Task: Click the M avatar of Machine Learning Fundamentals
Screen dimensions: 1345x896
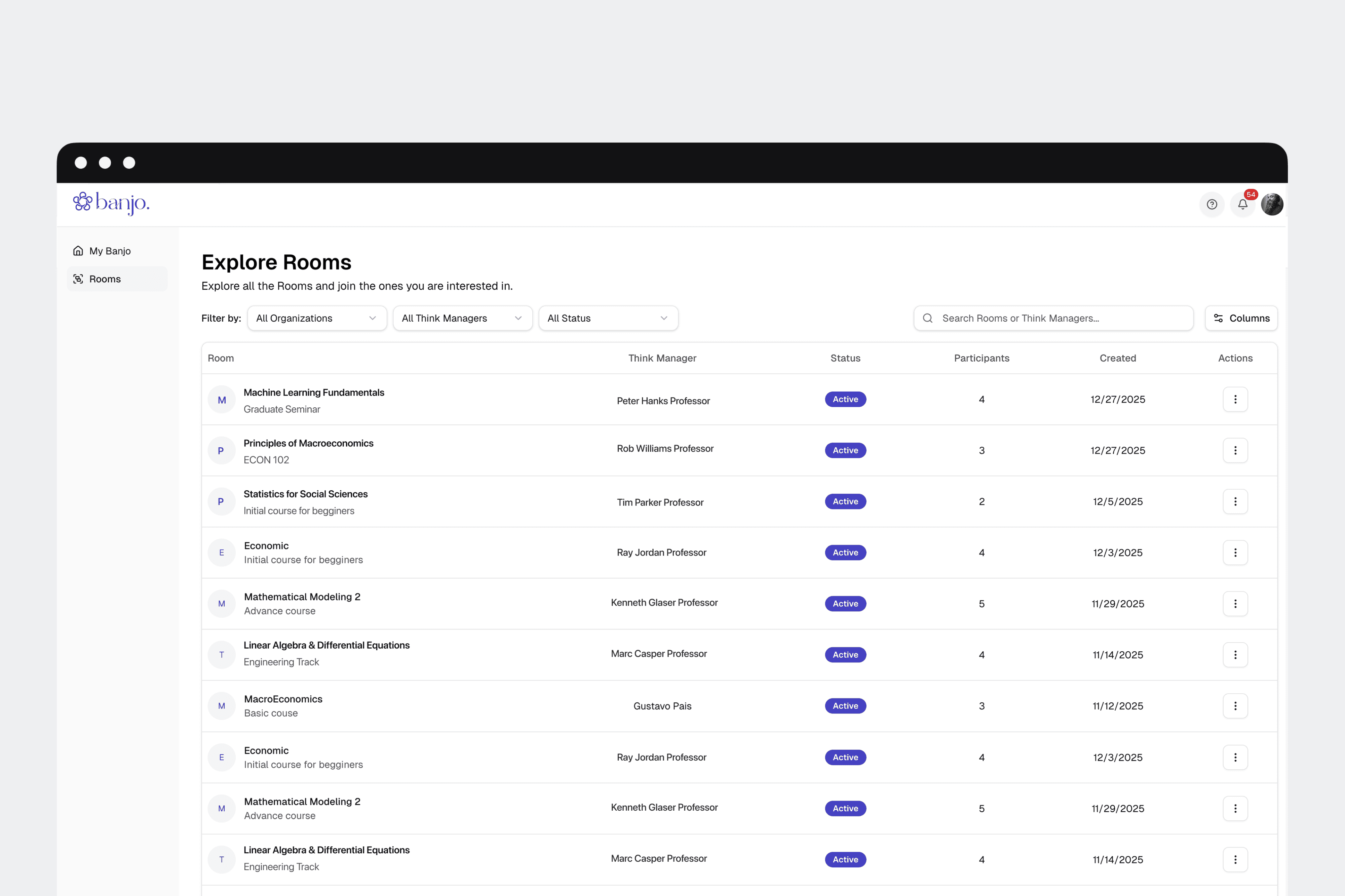Action: [222, 400]
